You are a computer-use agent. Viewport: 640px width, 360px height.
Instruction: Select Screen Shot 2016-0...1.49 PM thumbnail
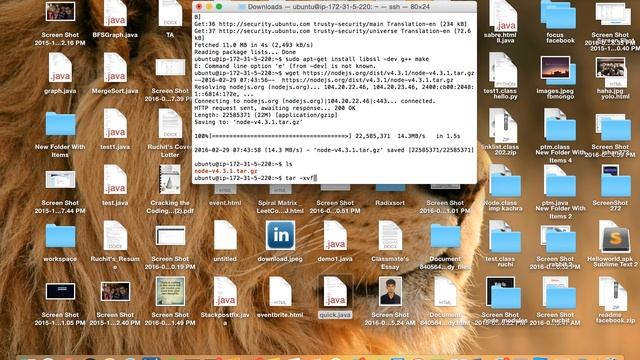coord(170,292)
